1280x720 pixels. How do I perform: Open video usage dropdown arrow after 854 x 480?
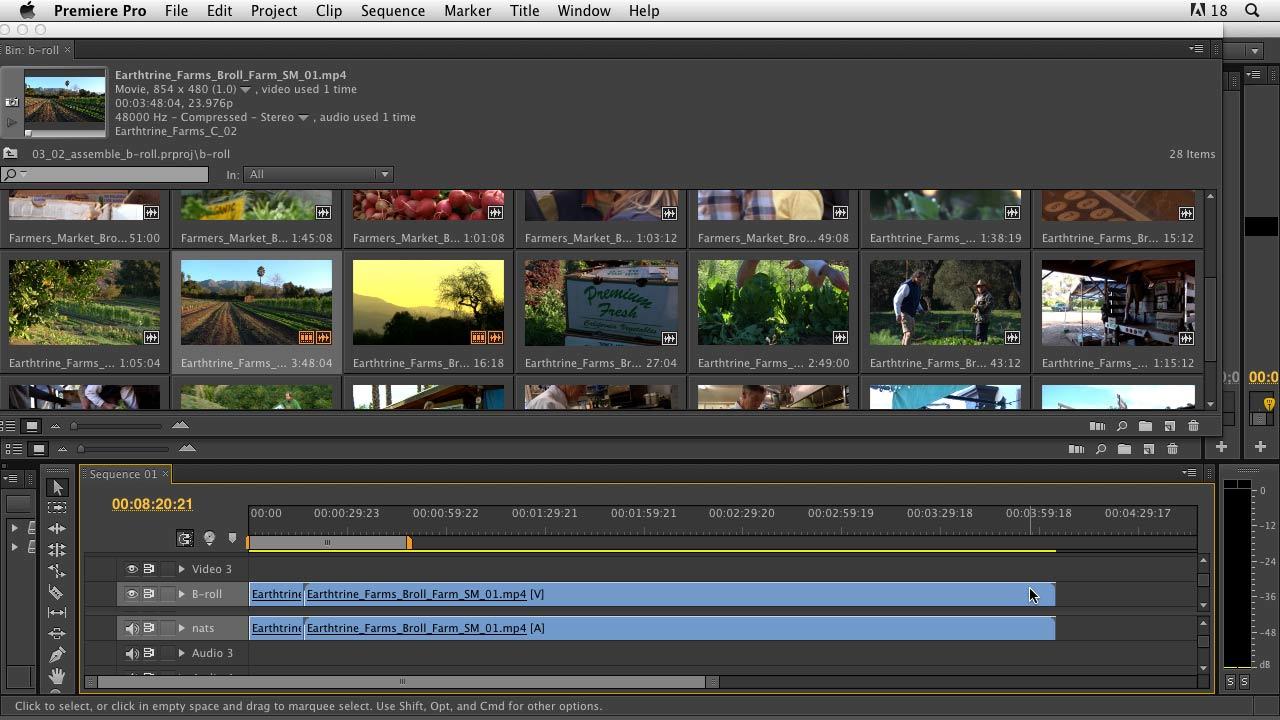coord(245,90)
